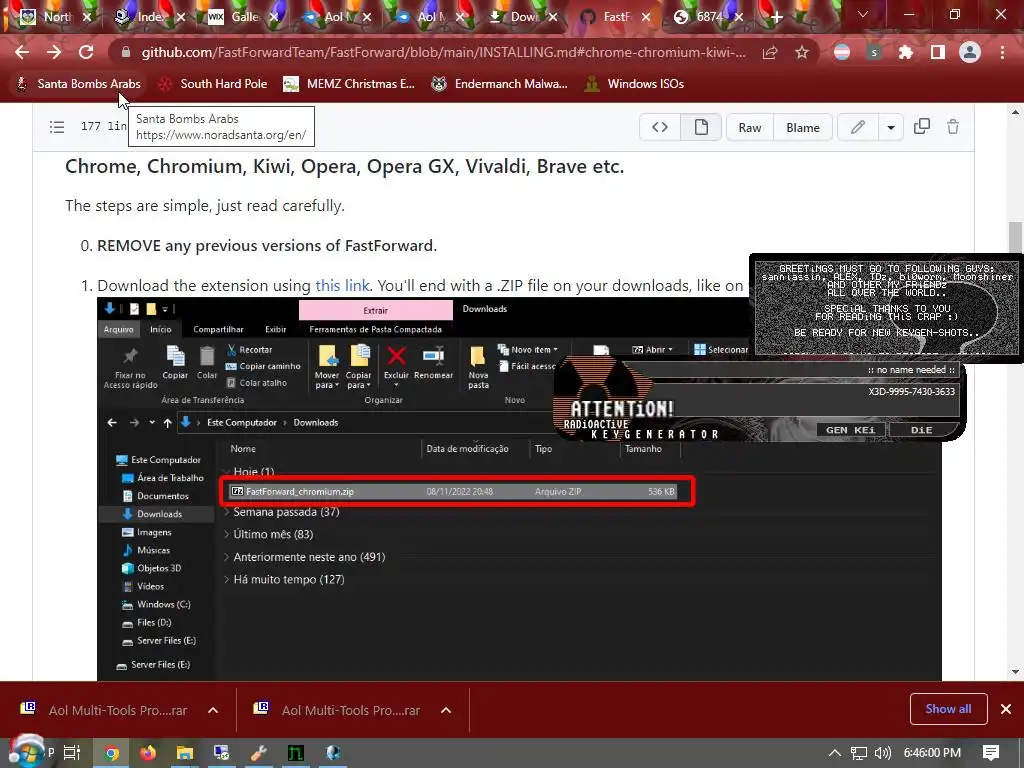
Task: Open the remote desktop taskbar icon
Action: [221, 753]
